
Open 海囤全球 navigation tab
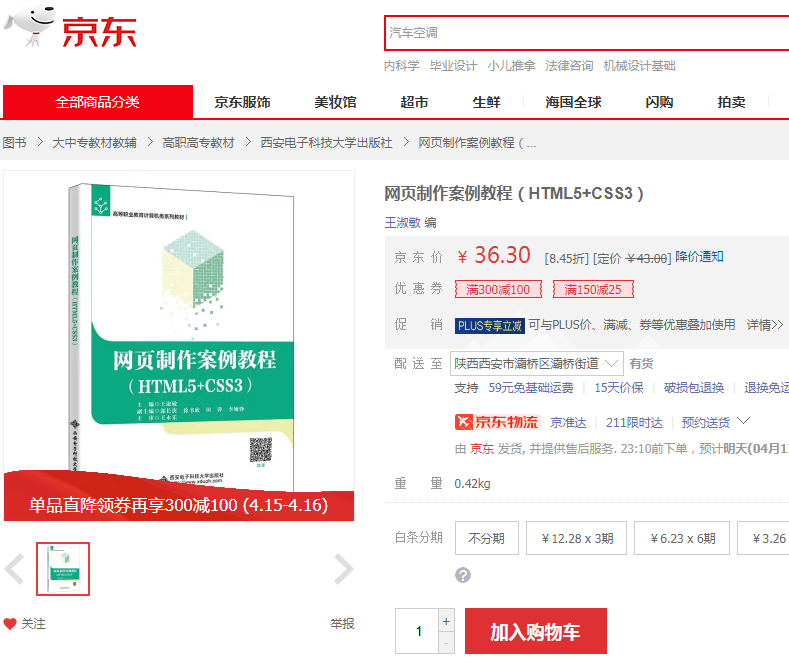coord(573,102)
